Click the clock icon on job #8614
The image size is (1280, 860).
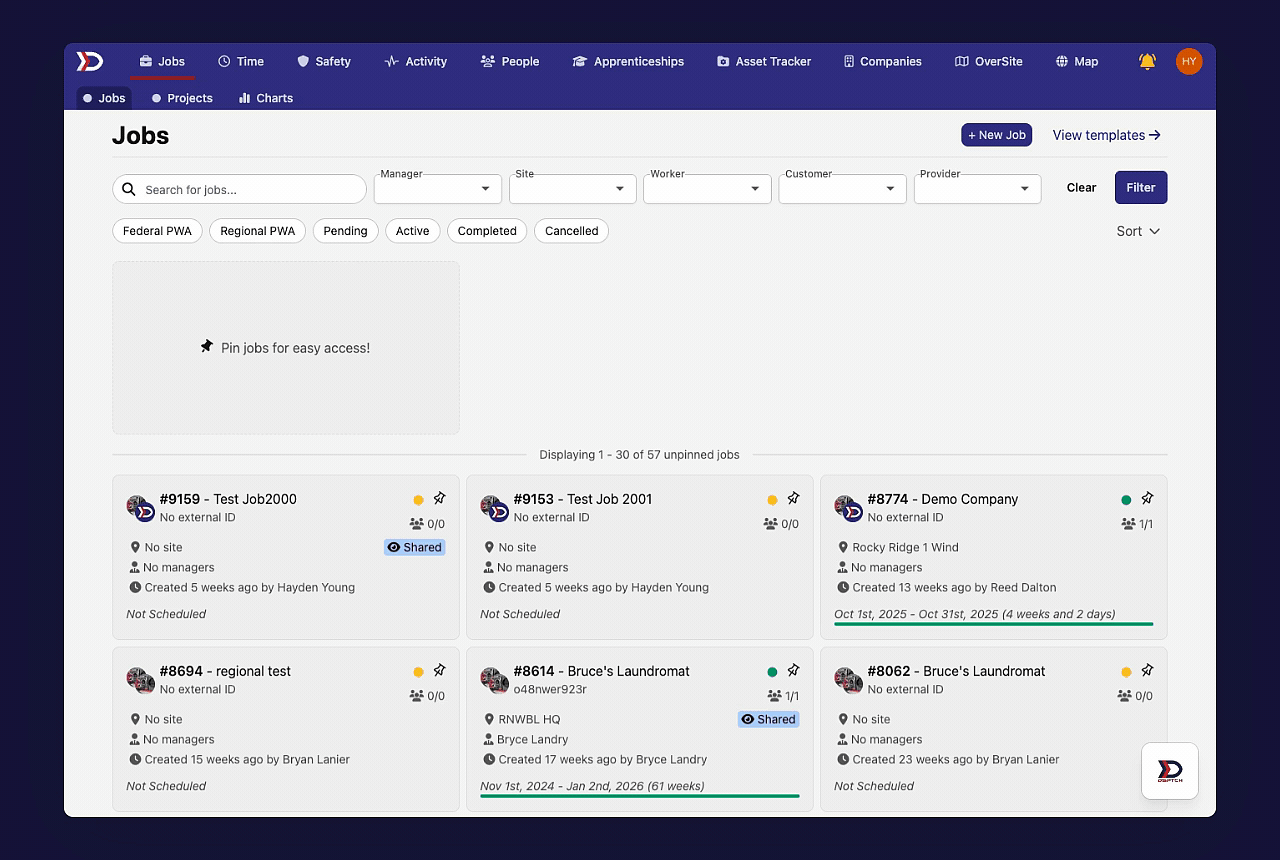[489, 759]
